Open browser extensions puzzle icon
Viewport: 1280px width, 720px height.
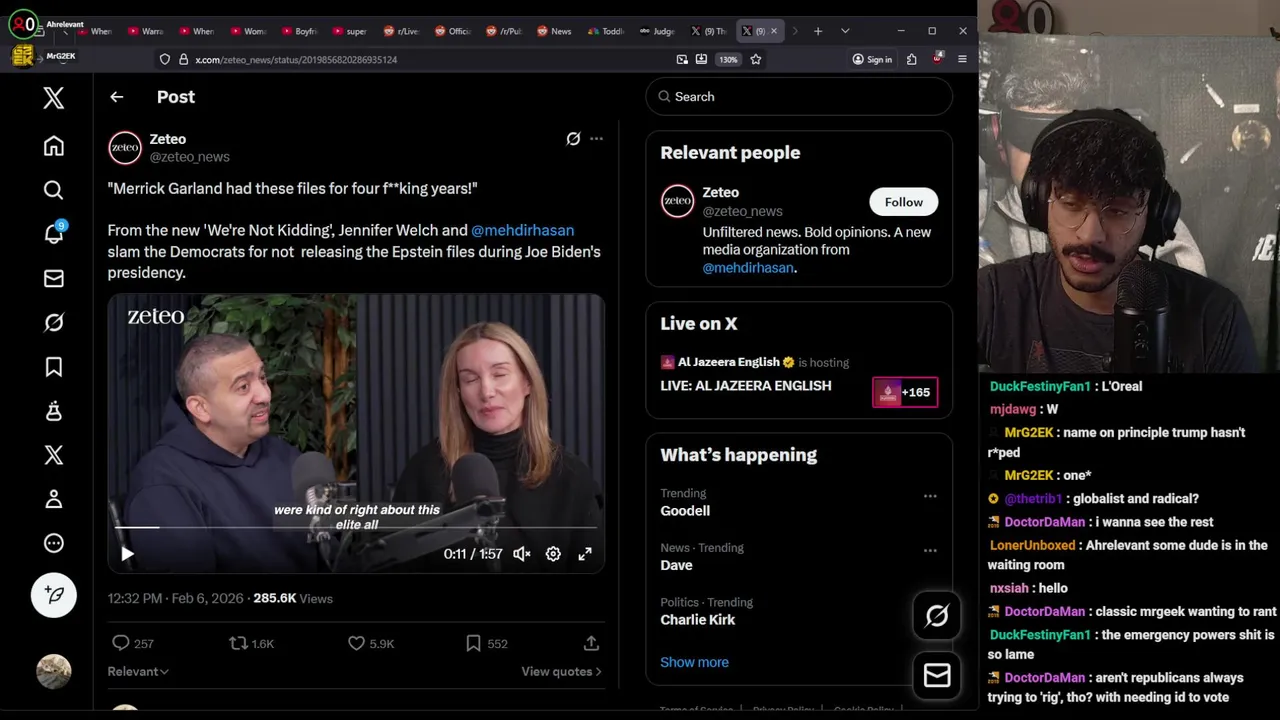(x=912, y=60)
